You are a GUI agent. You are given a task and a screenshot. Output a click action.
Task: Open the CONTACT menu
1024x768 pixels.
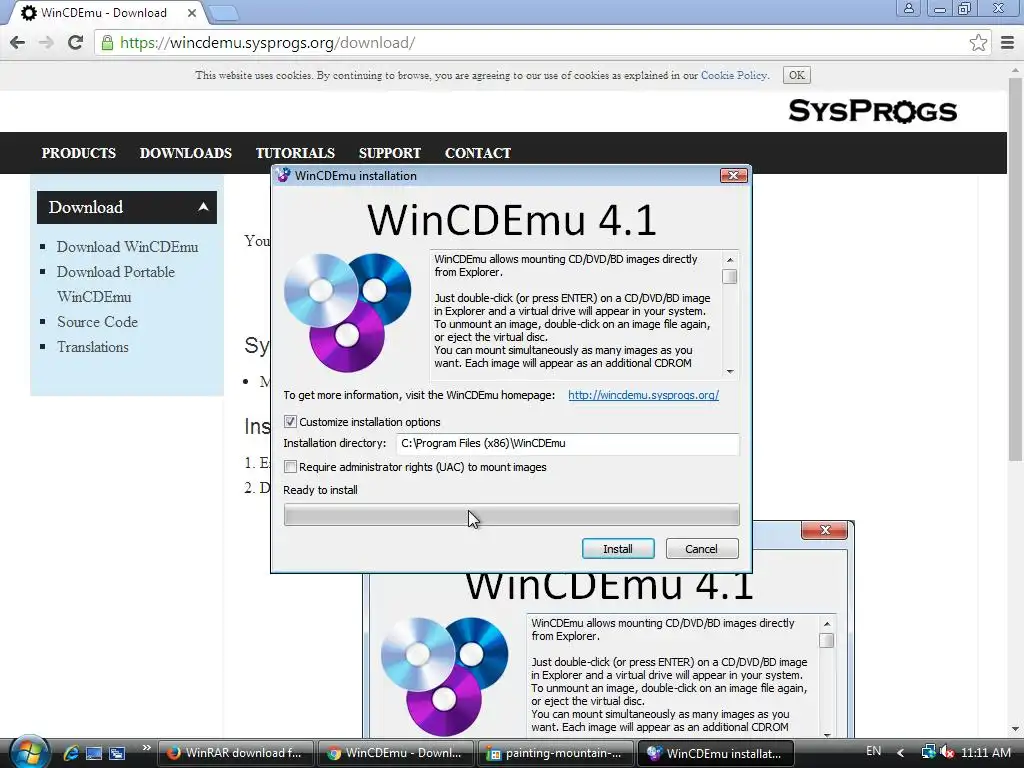pyautogui.click(x=478, y=153)
